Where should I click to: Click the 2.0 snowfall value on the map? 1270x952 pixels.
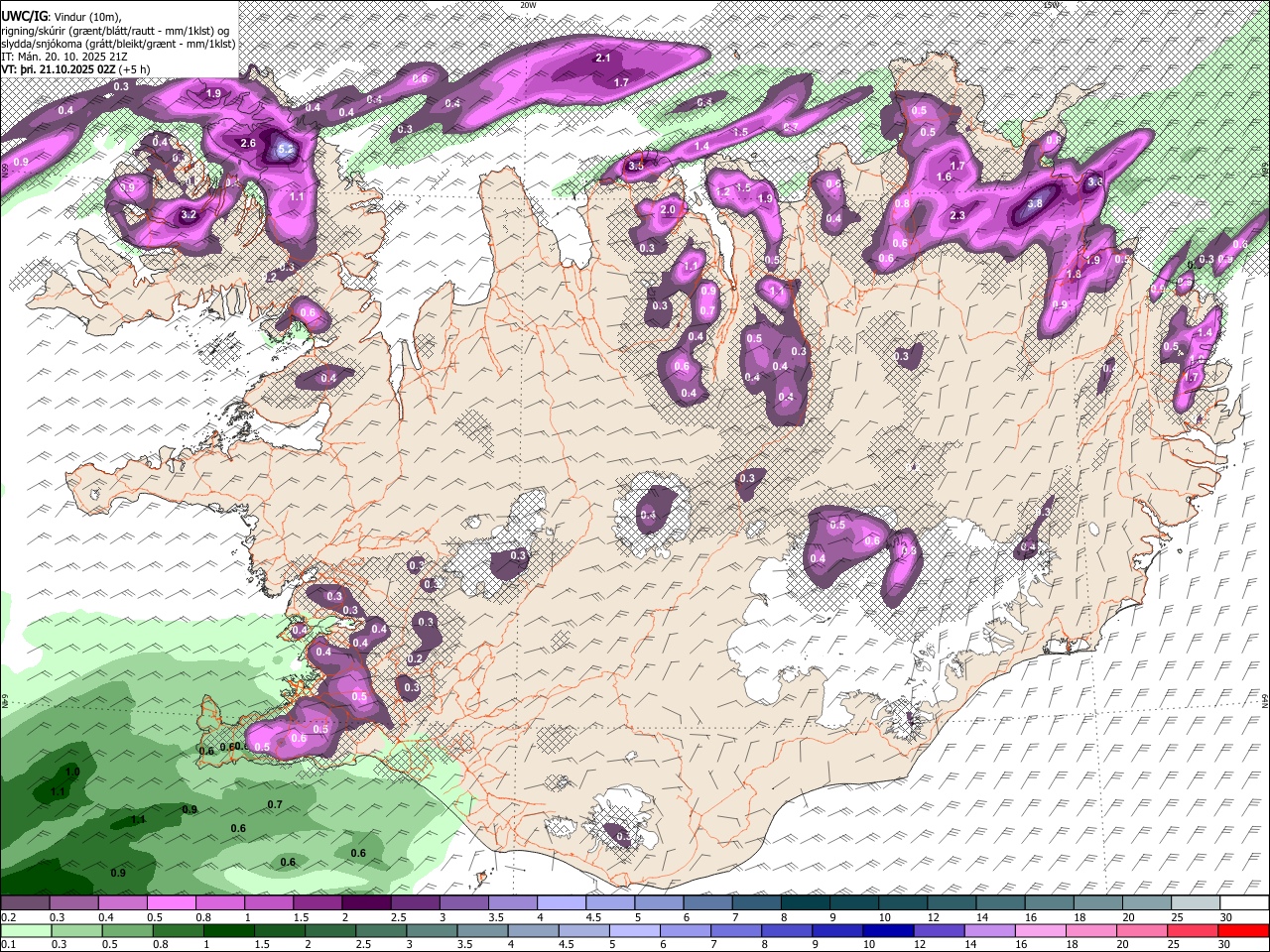668,209
